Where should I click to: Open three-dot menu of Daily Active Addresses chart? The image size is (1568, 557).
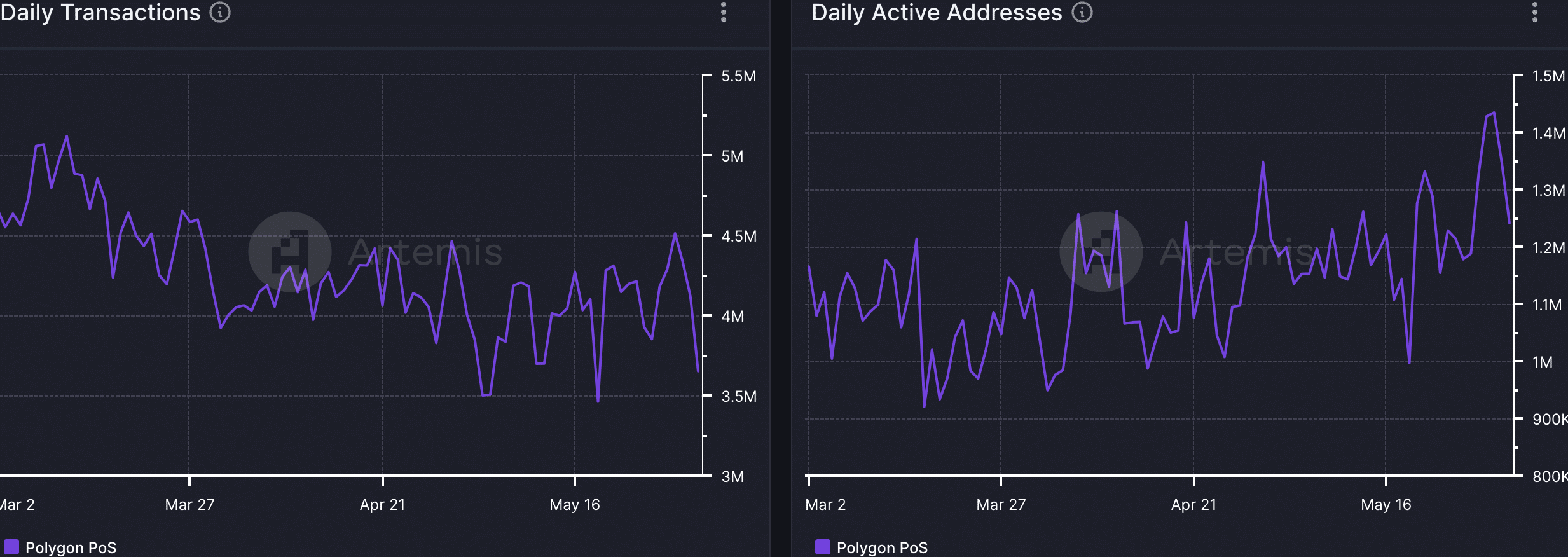(x=1534, y=12)
